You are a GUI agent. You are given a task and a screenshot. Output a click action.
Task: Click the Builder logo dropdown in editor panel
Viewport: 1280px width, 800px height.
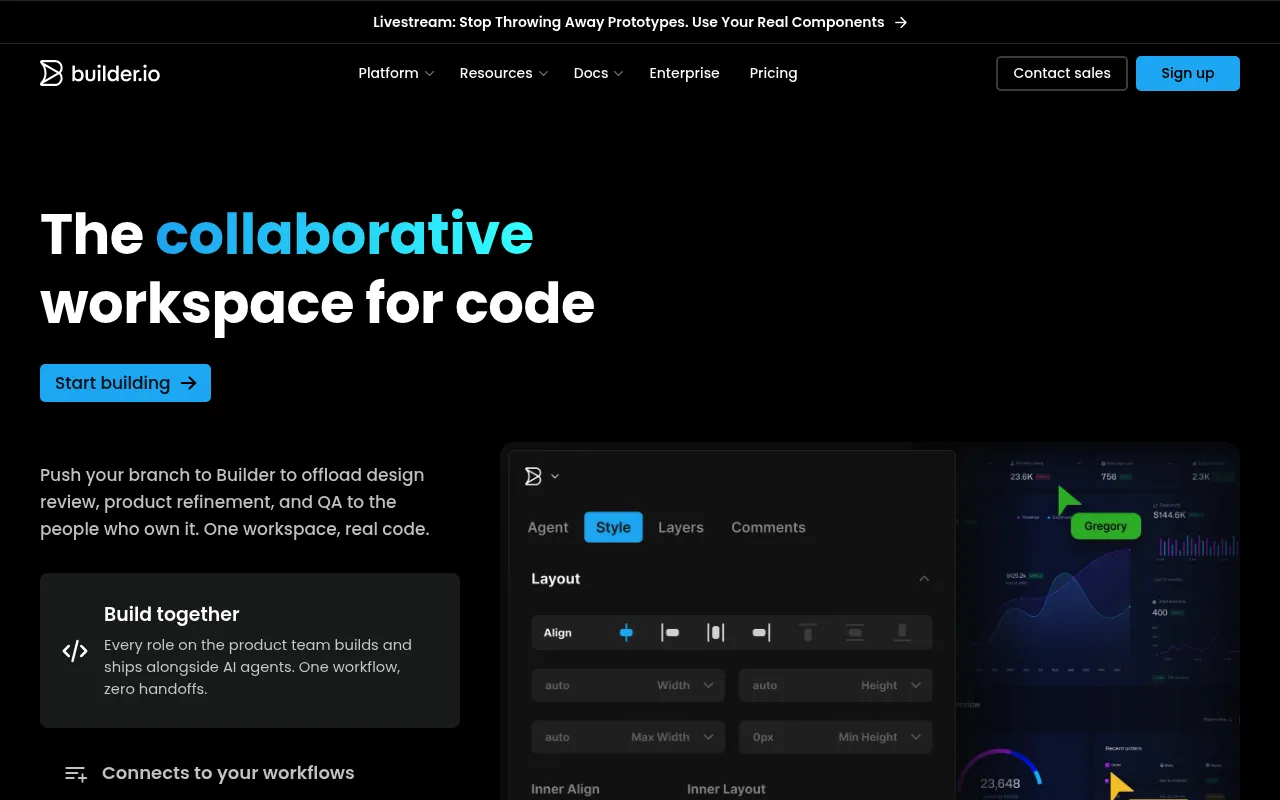pyautogui.click(x=542, y=476)
